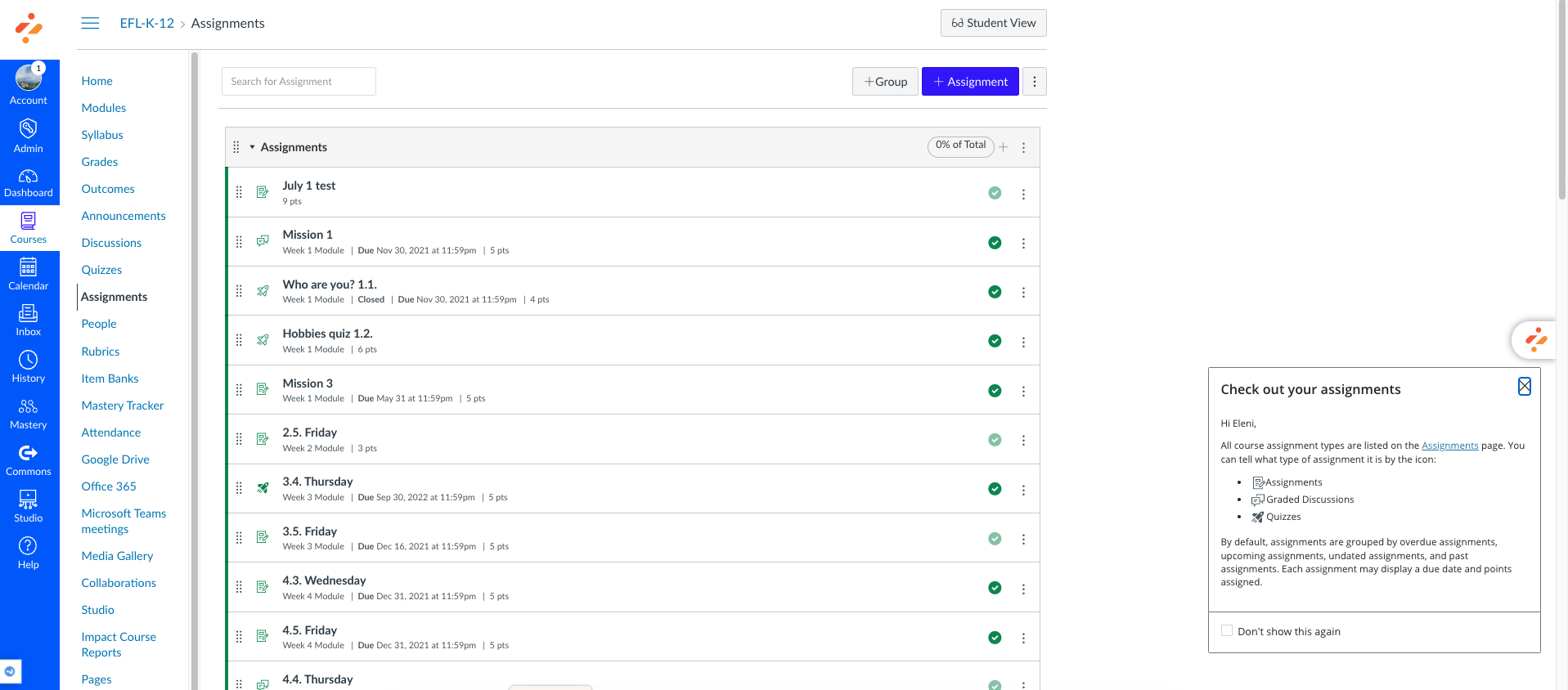Open options menu for 3.4. Thursday
1568x690 pixels.
[1023, 491]
